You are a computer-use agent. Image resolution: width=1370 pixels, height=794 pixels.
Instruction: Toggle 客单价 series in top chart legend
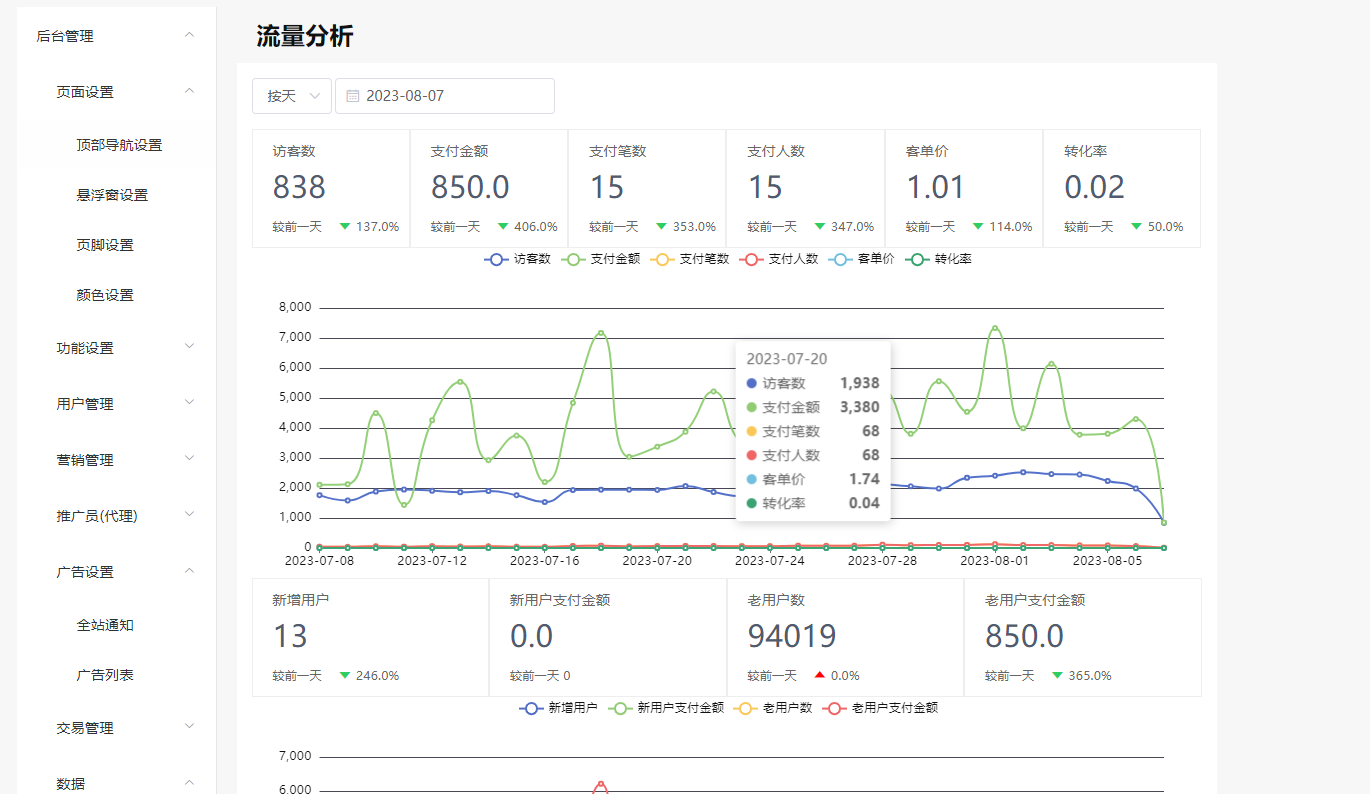click(861, 259)
